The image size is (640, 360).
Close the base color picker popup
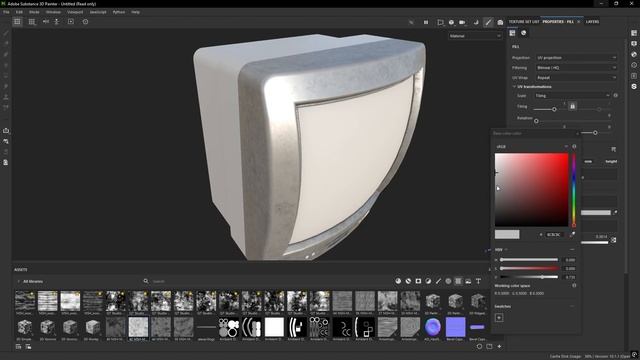(x=577, y=133)
